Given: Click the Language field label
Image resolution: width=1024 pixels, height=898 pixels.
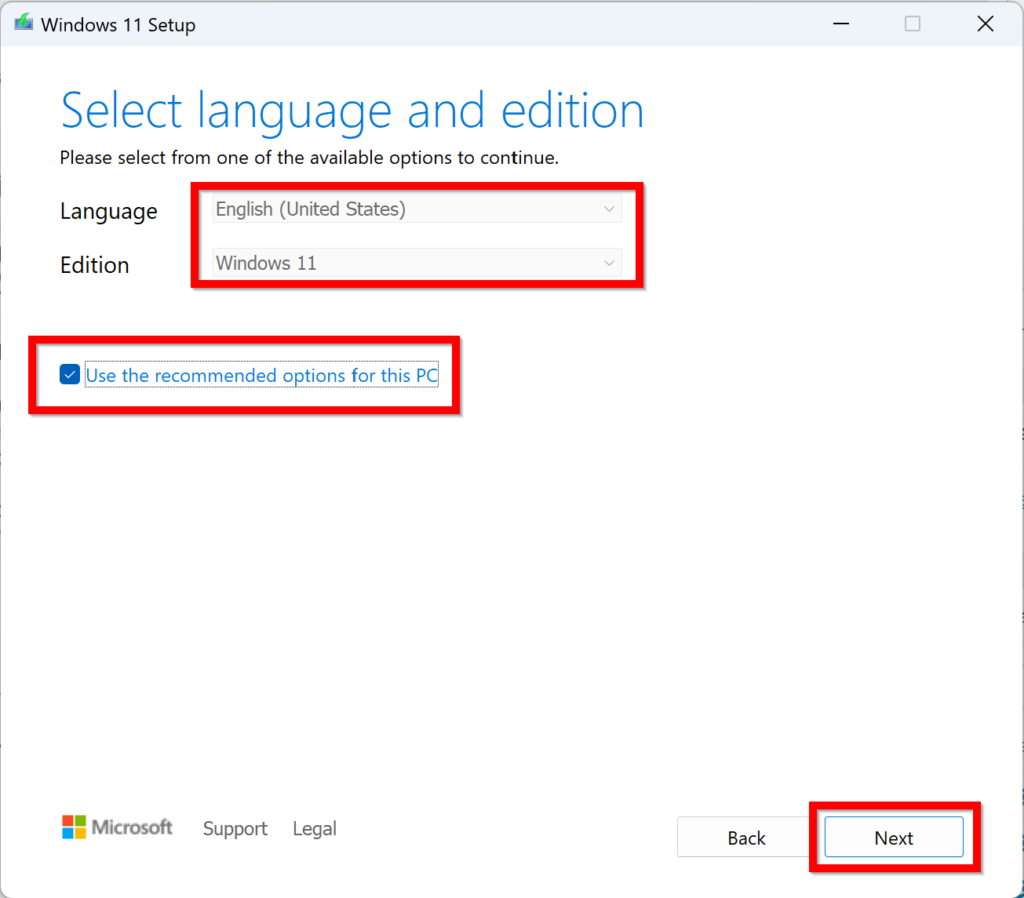Looking at the screenshot, I should [108, 211].
